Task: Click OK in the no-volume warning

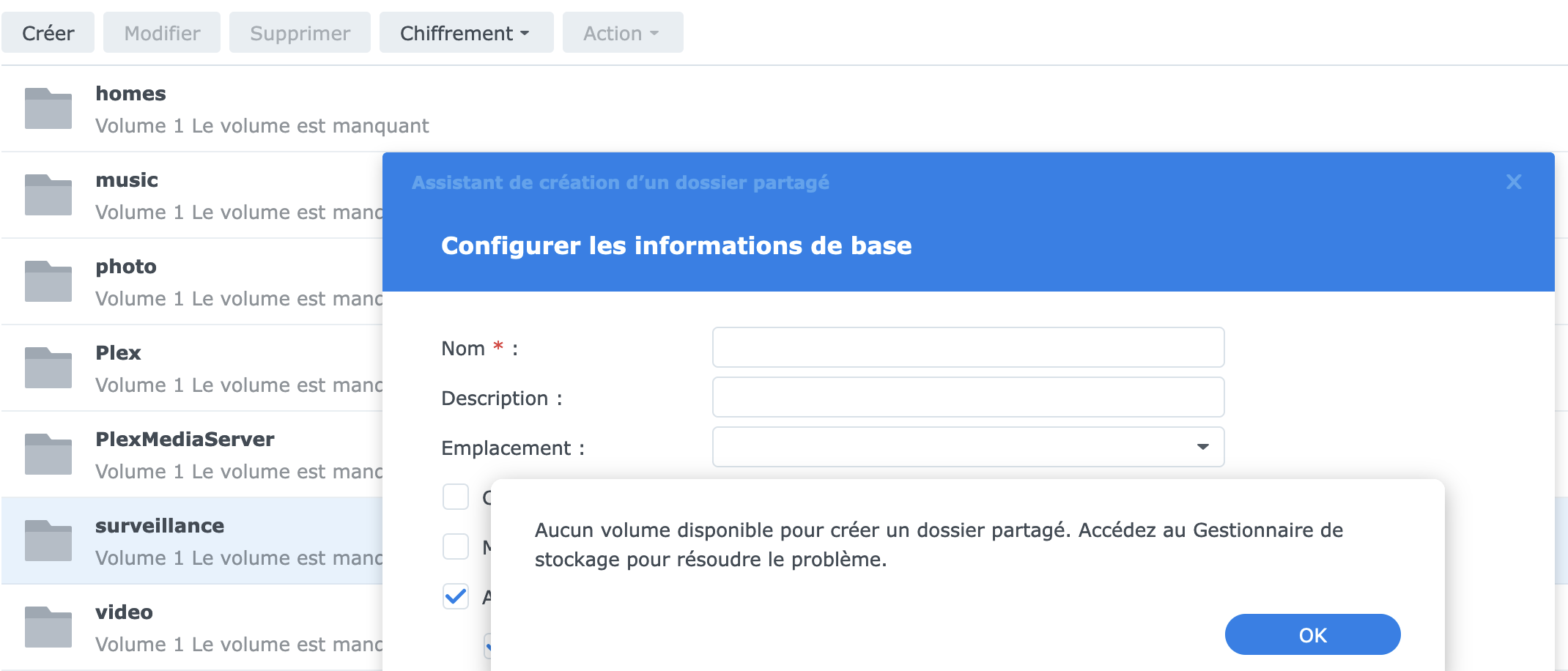Action: coord(1312,634)
